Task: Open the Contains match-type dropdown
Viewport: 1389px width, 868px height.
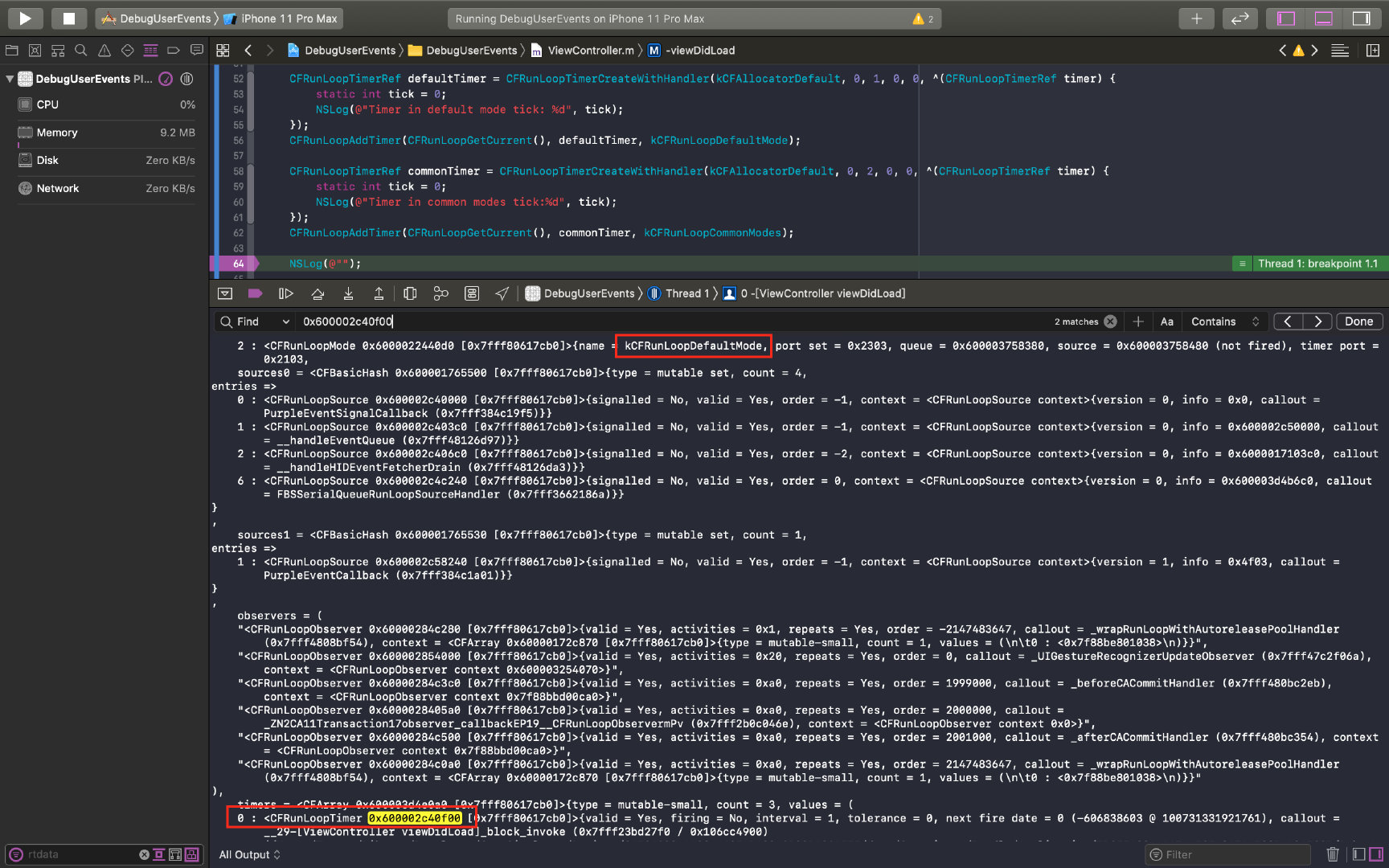Action: (x=1224, y=321)
